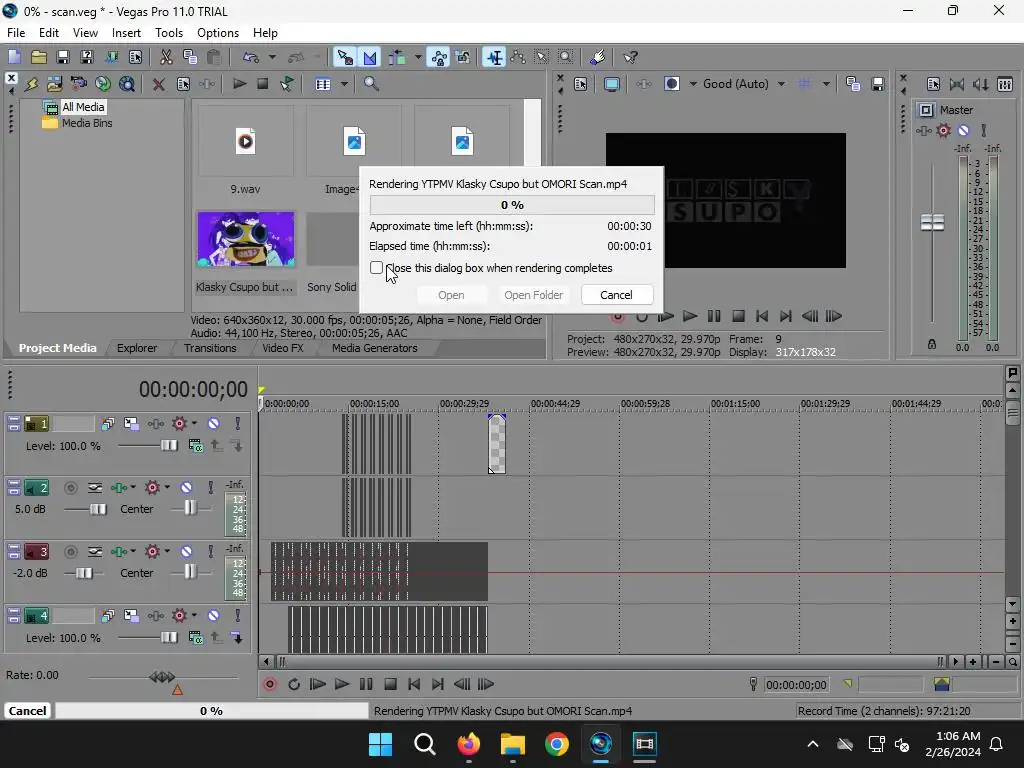Image resolution: width=1024 pixels, height=768 pixels.
Task: Open the Options menu
Action: pyautogui.click(x=217, y=33)
